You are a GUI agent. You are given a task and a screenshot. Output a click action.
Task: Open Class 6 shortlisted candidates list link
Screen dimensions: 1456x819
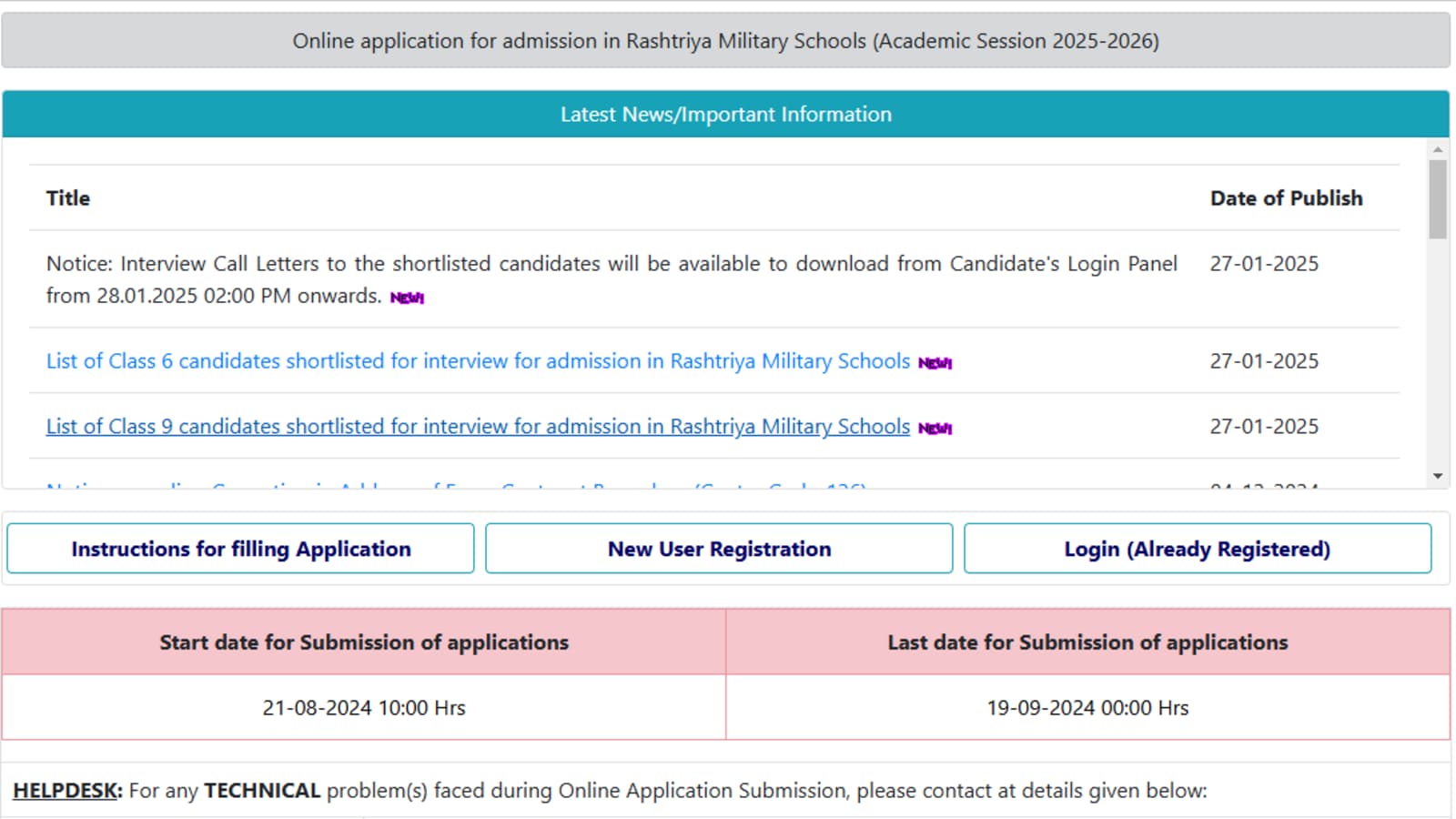[478, 361]
